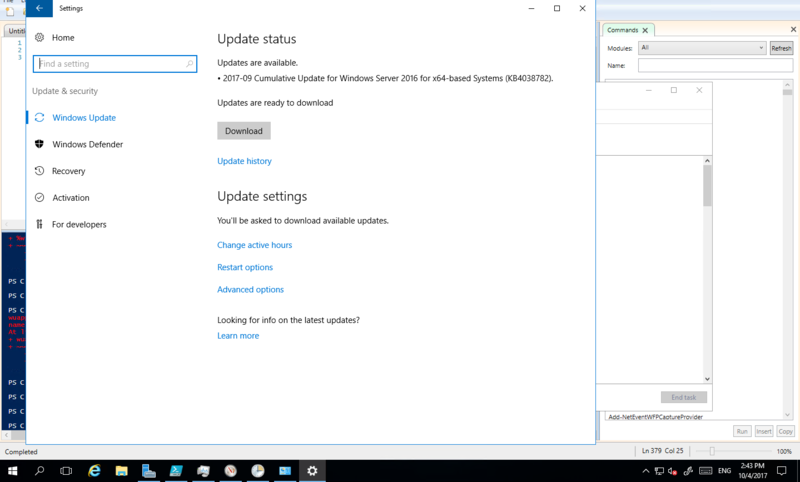Open the Update history link
Image resolution: width=800 pixels, height=482 pixels.
[244, 161]
